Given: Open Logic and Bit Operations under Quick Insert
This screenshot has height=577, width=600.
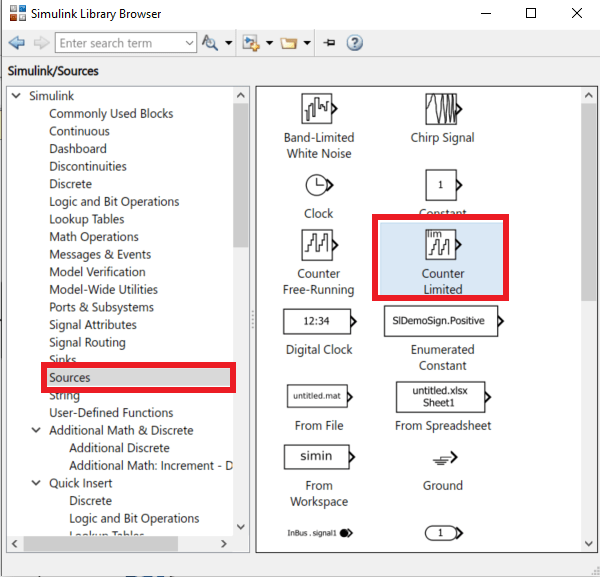Looking at the screenshot, I should 134,518.
